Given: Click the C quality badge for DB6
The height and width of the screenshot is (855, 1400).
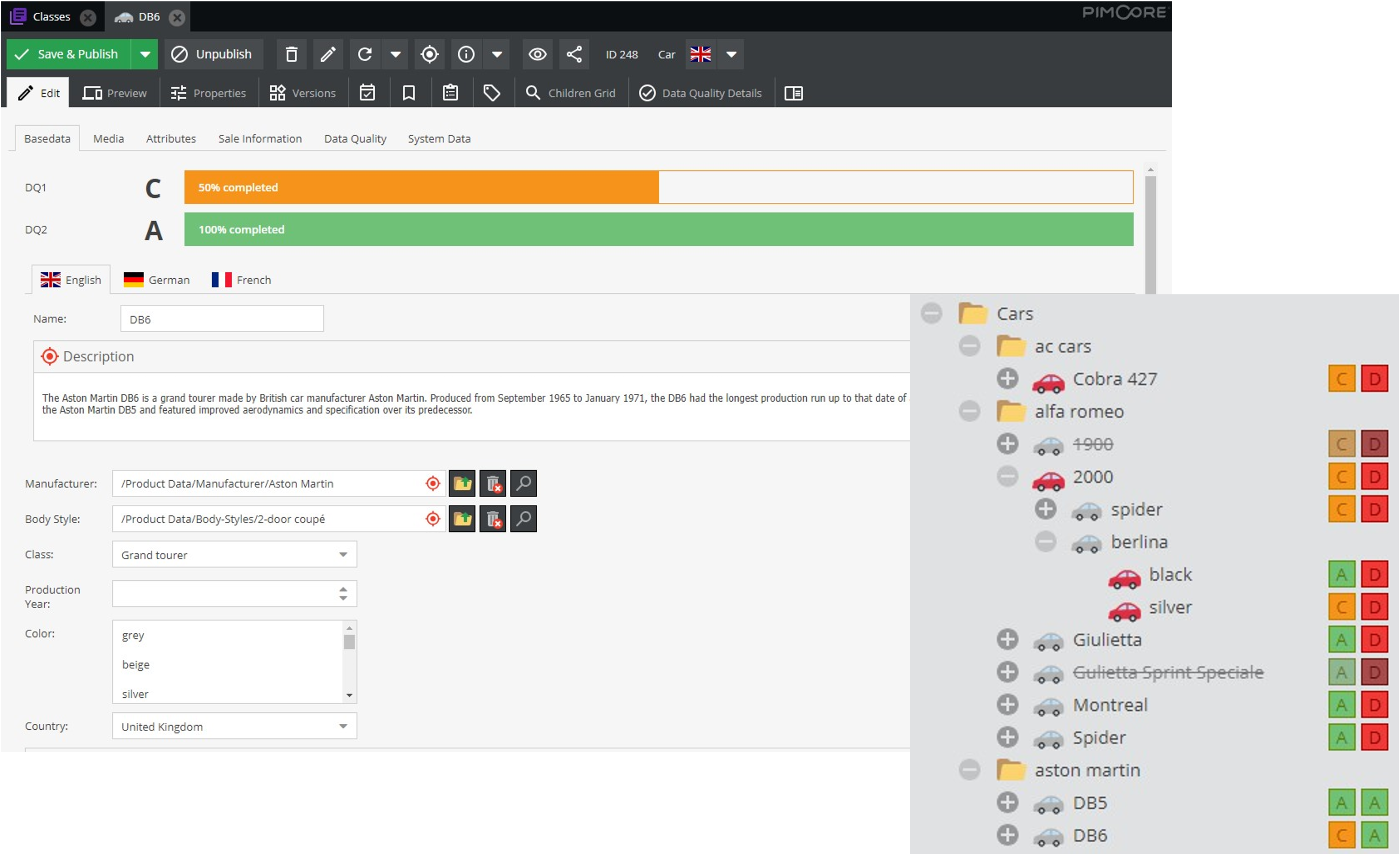Looking at the screenshot, I should 1342,836.
